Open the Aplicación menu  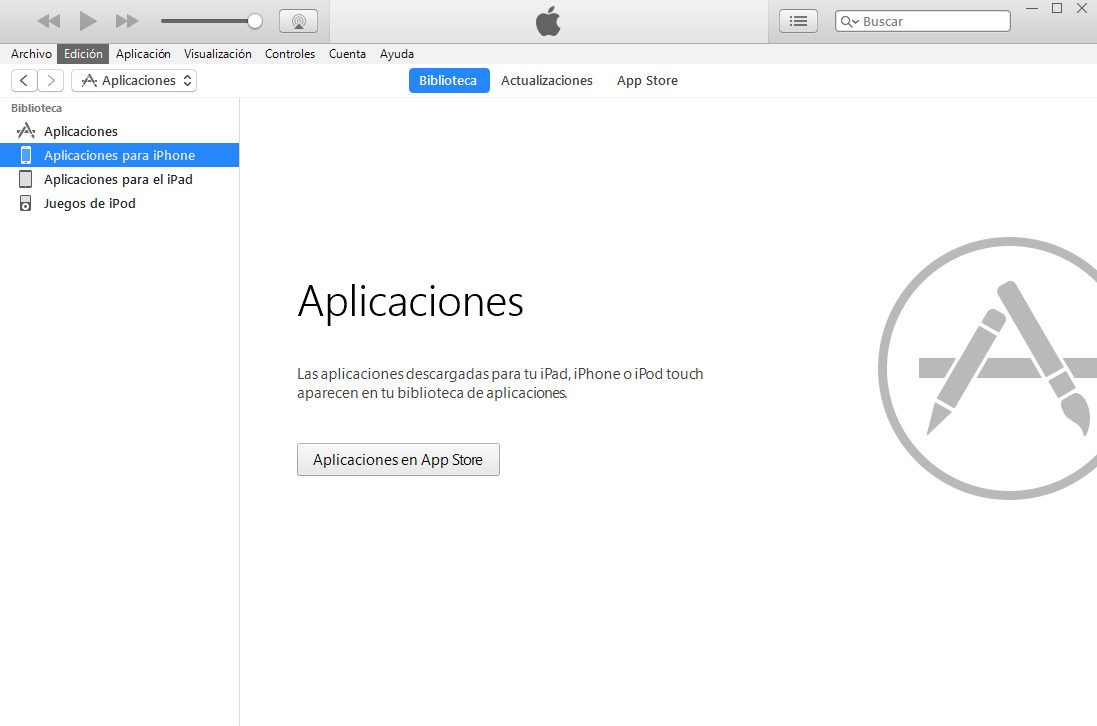143,54
